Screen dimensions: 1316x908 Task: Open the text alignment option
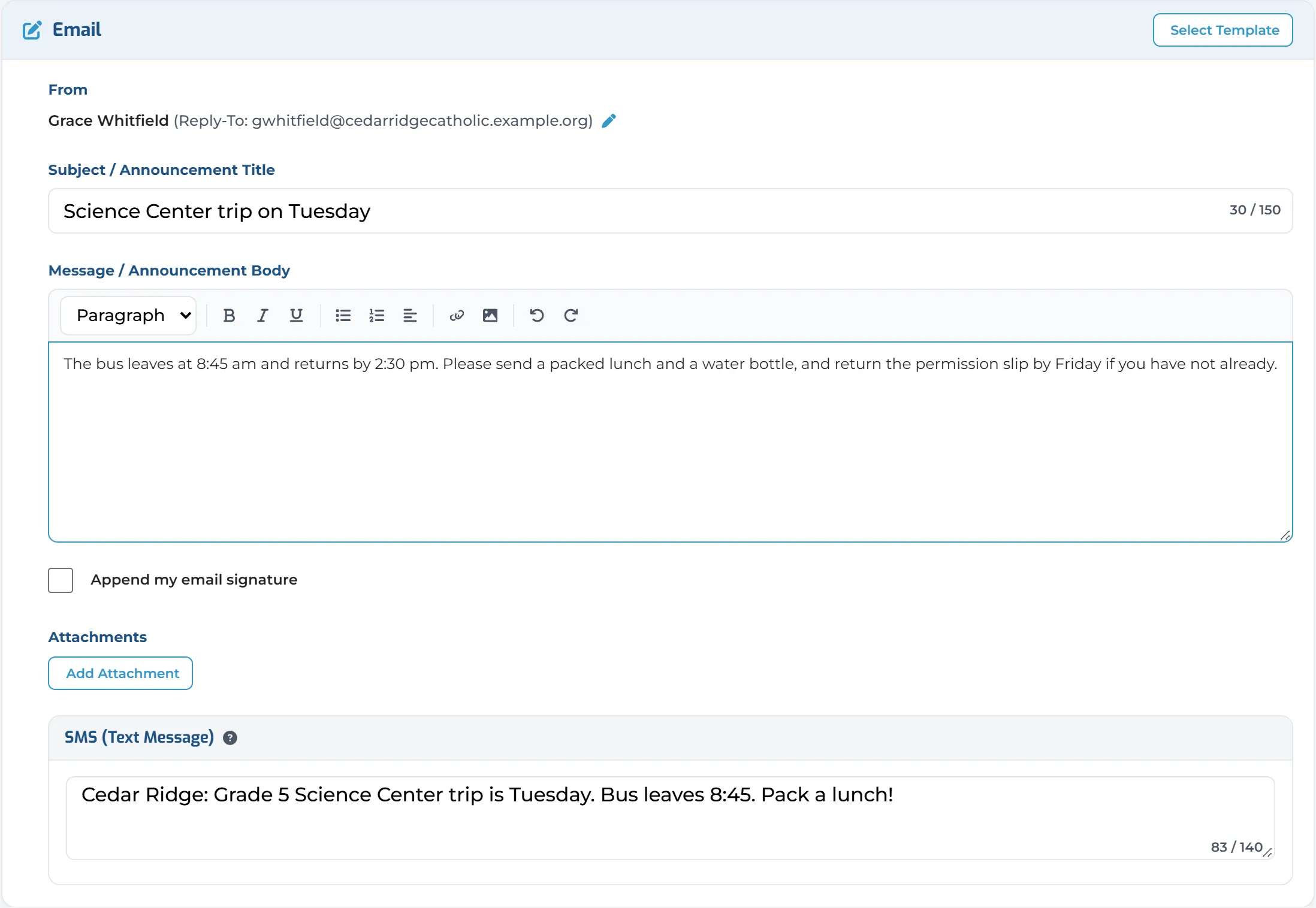pos(410,316)
